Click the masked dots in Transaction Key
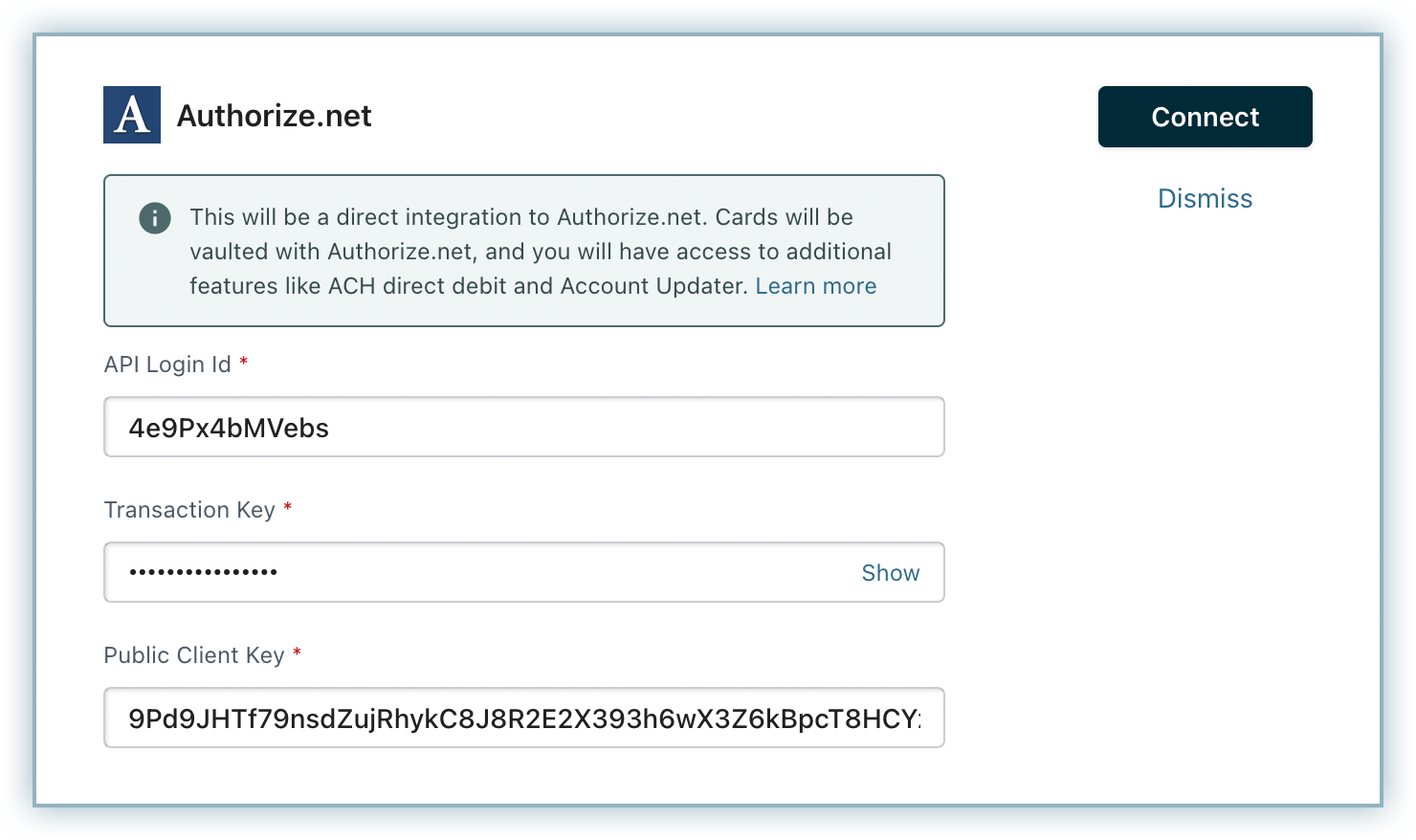The width and height of the screenshot is (1416, 840). [x=204, y=572]
